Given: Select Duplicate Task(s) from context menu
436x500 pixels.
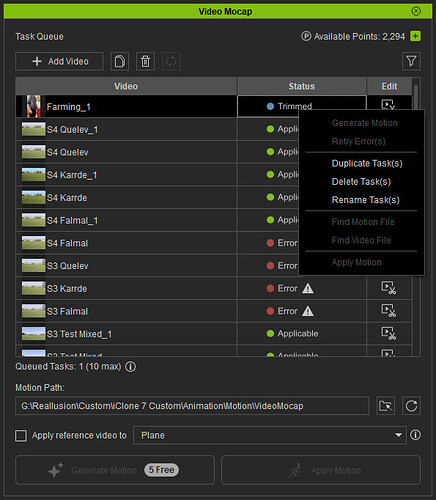Looking at the screenshot, I should (367, 163).
